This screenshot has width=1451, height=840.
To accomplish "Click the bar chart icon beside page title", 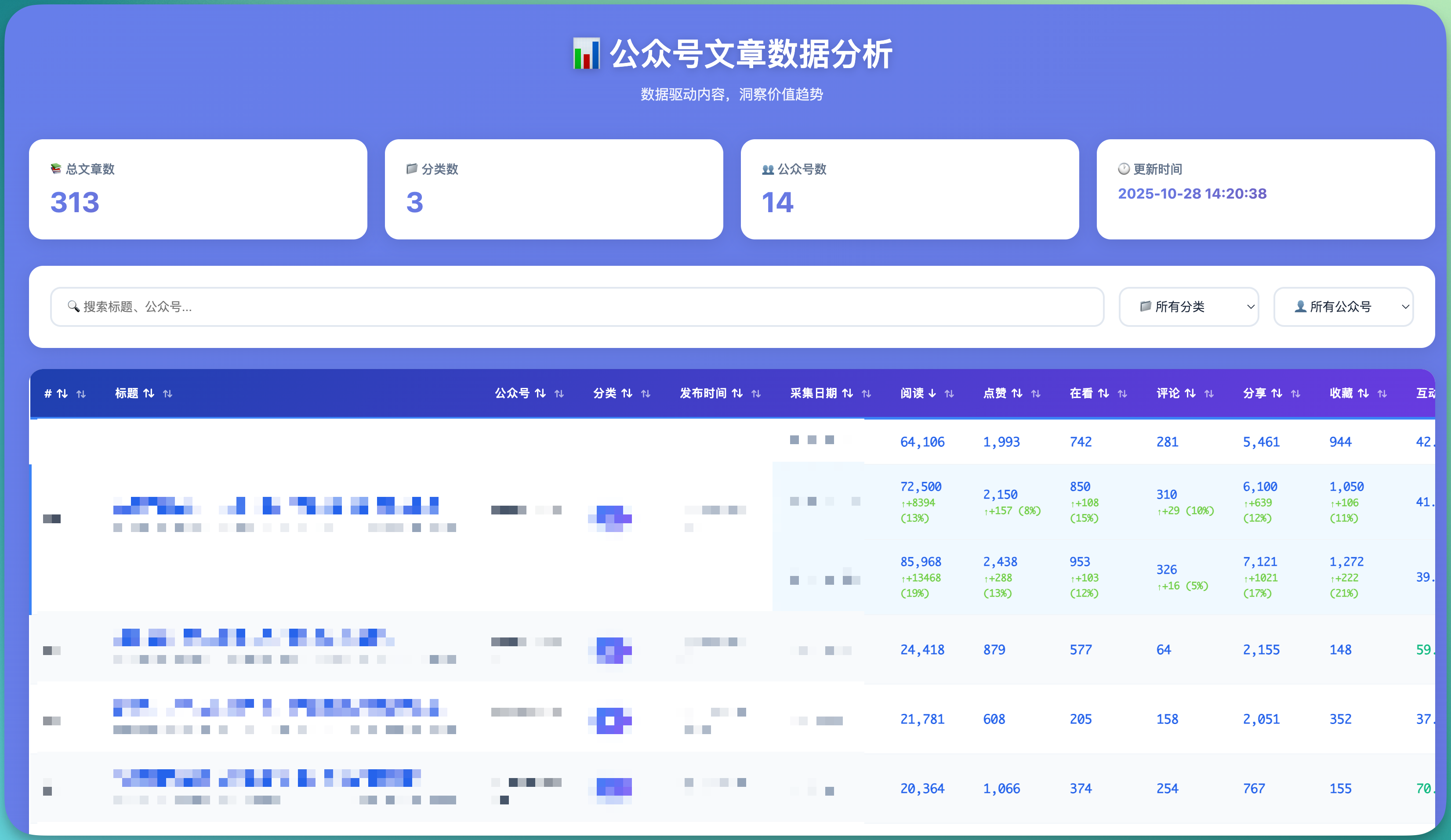I will 586,54.
